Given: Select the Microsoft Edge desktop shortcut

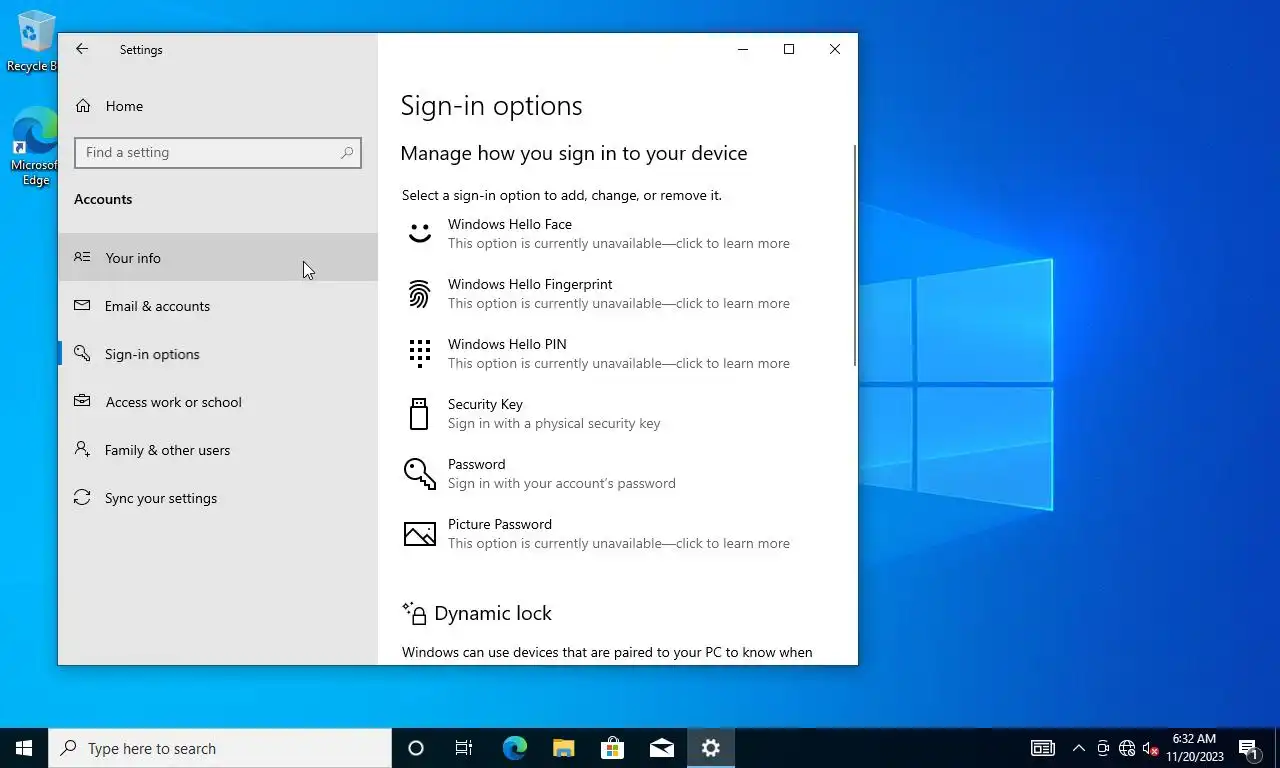Looking at the screenshot, I should click(33, 146).
